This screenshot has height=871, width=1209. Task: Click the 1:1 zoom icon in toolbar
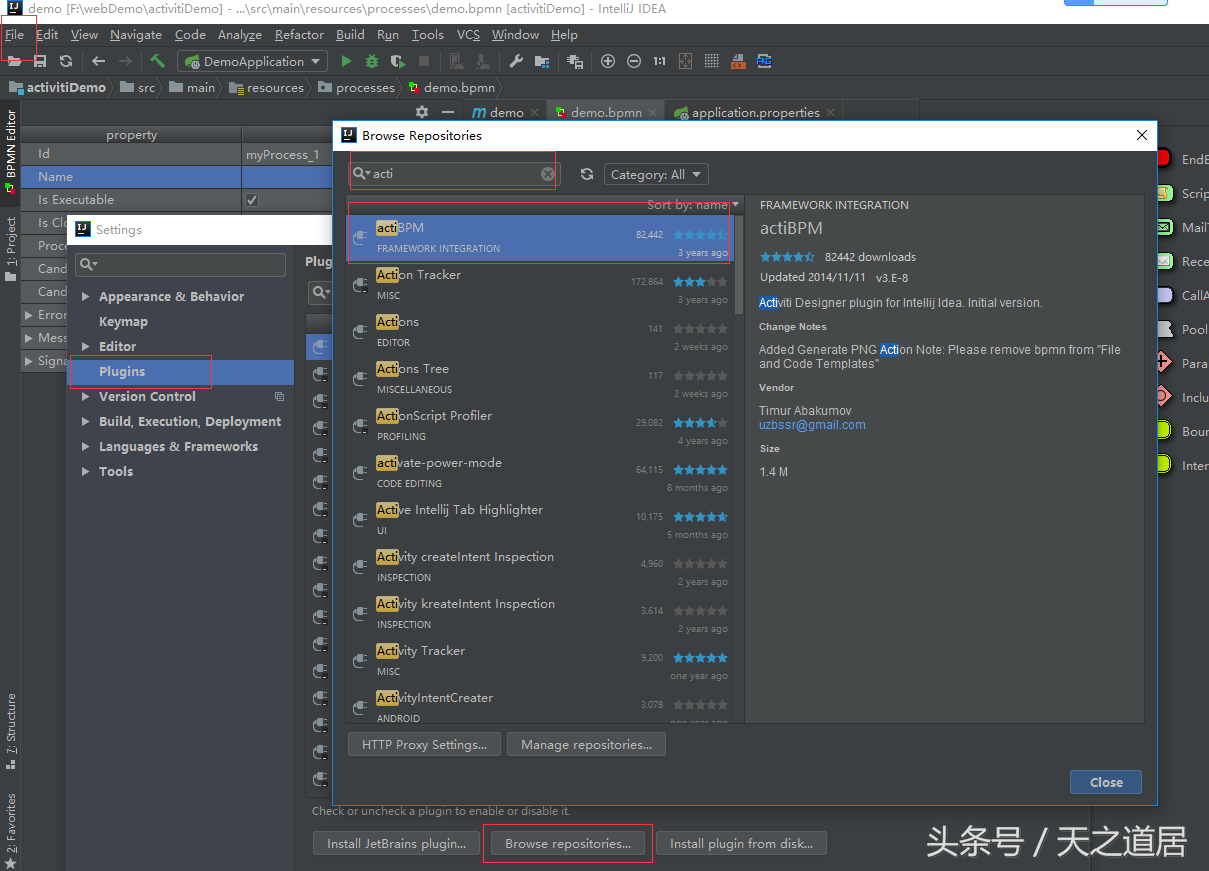[659, 60]
